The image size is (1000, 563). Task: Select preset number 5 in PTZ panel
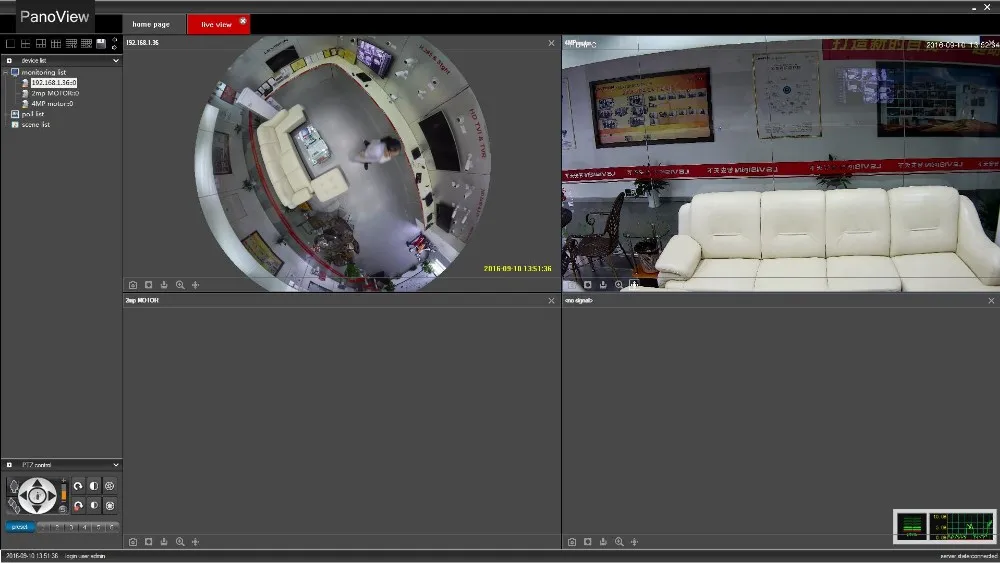(98, 526)
